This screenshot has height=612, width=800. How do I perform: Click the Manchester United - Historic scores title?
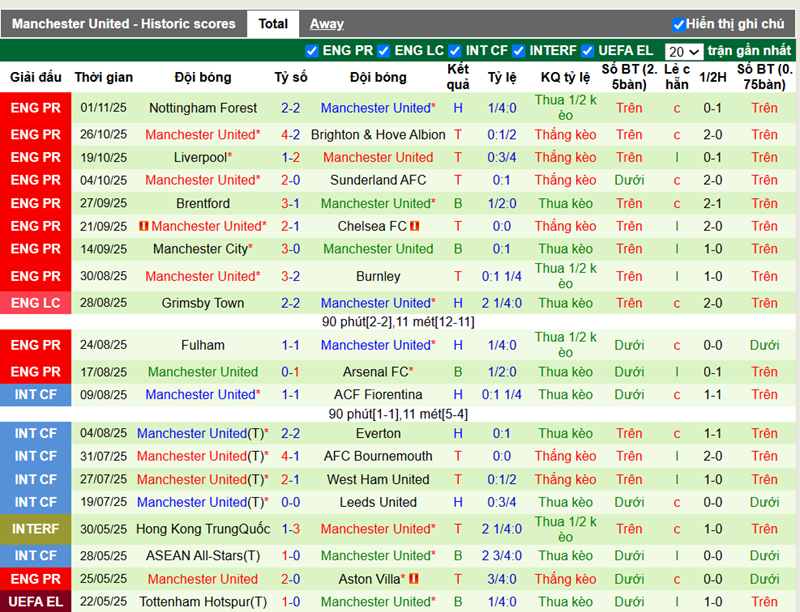pos(123,24)
